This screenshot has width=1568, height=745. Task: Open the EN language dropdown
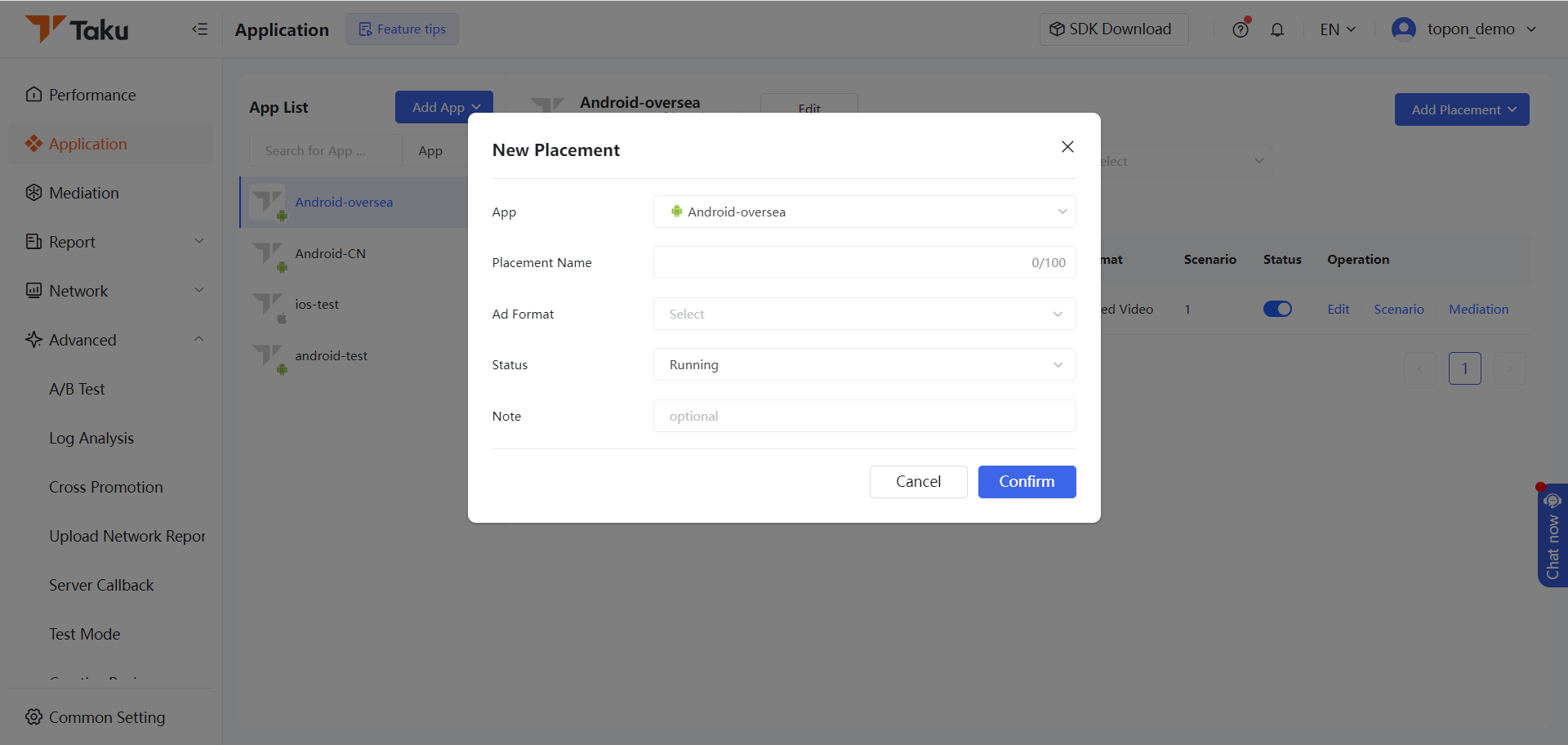click(x=1338, y=29)
